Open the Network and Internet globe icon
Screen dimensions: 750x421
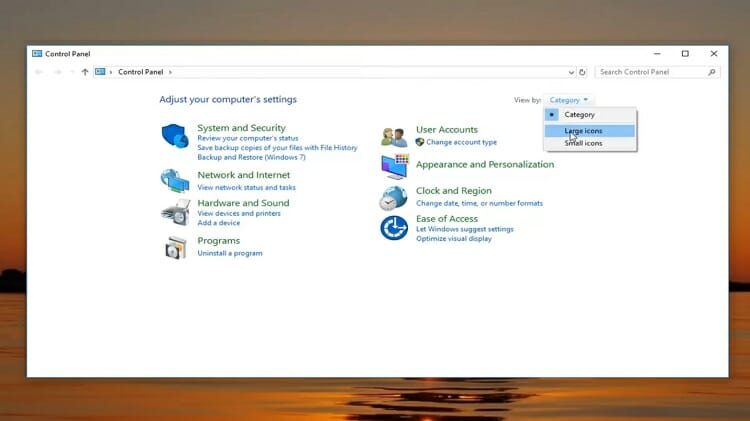click(x=175, y=181)
